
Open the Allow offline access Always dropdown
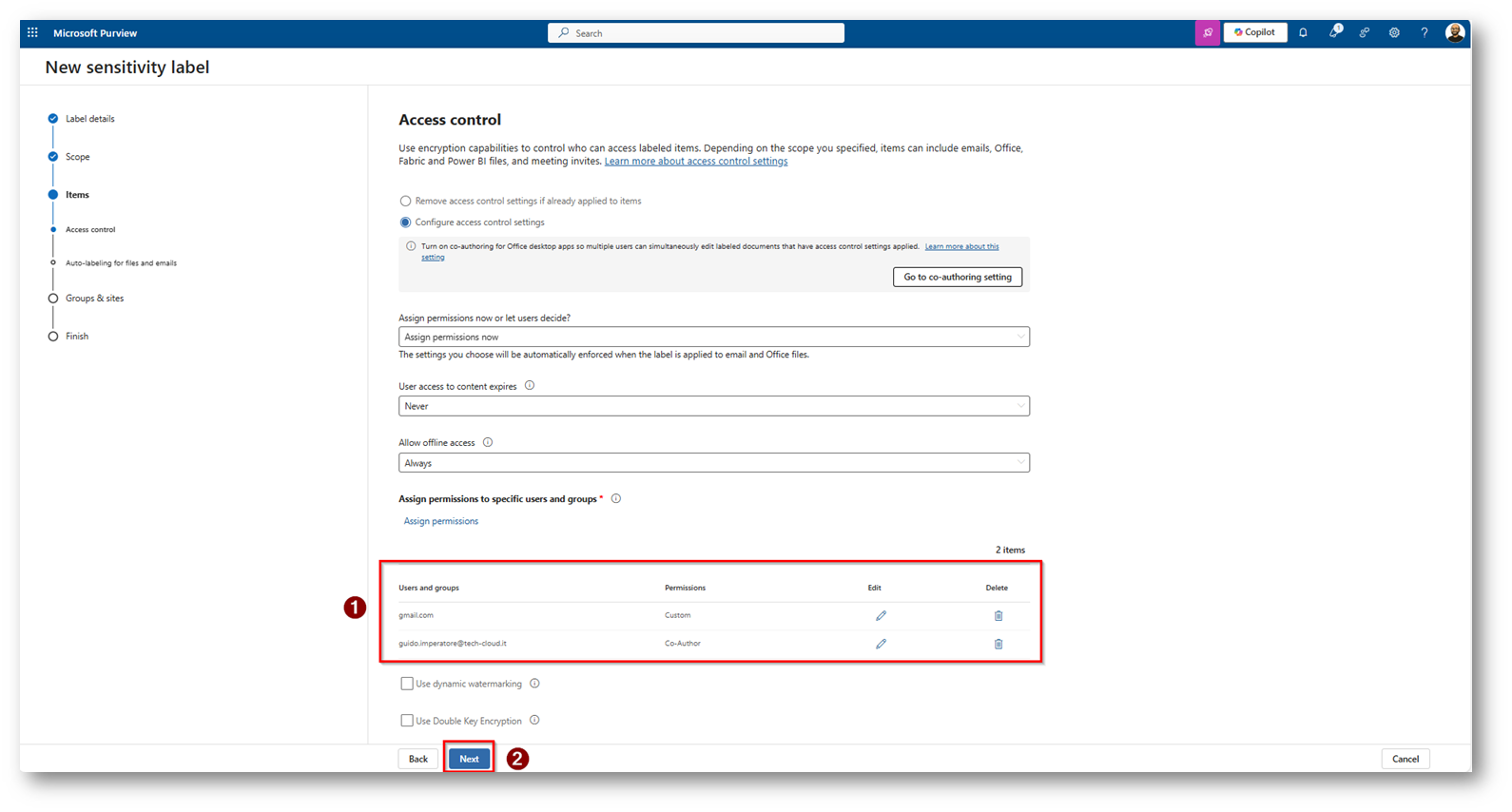714,463
